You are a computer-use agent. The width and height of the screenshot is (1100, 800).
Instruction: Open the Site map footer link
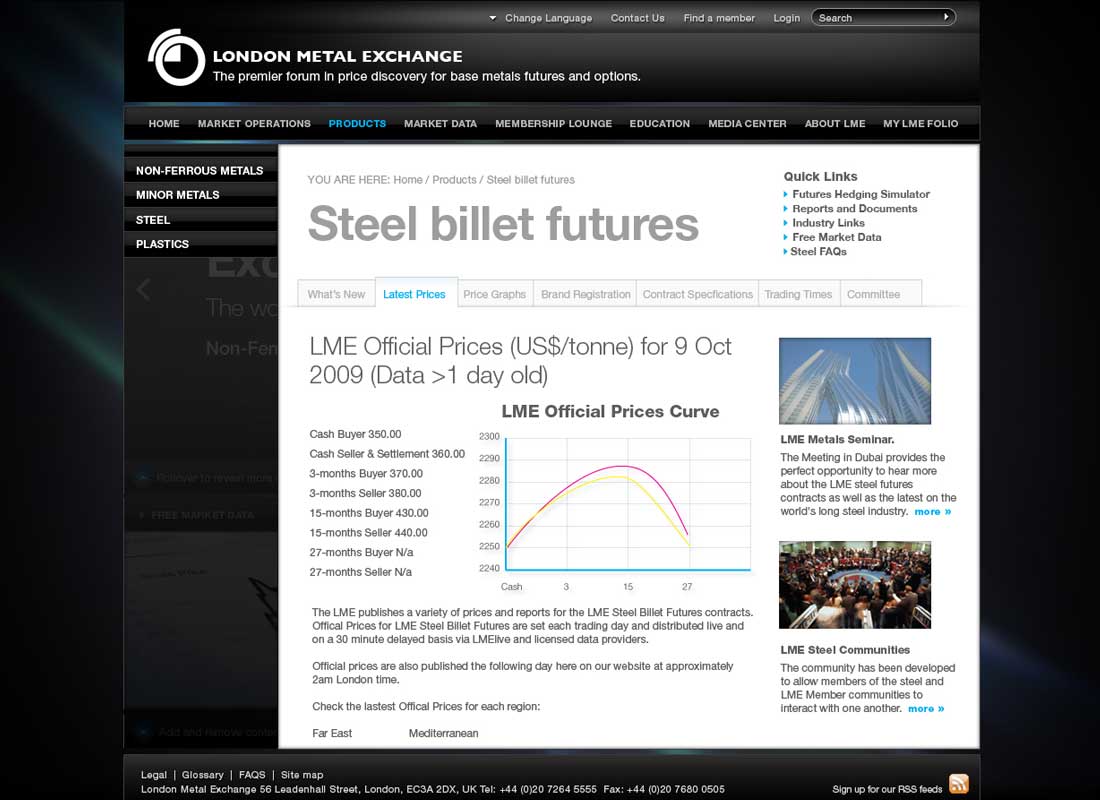coord(302,775)
